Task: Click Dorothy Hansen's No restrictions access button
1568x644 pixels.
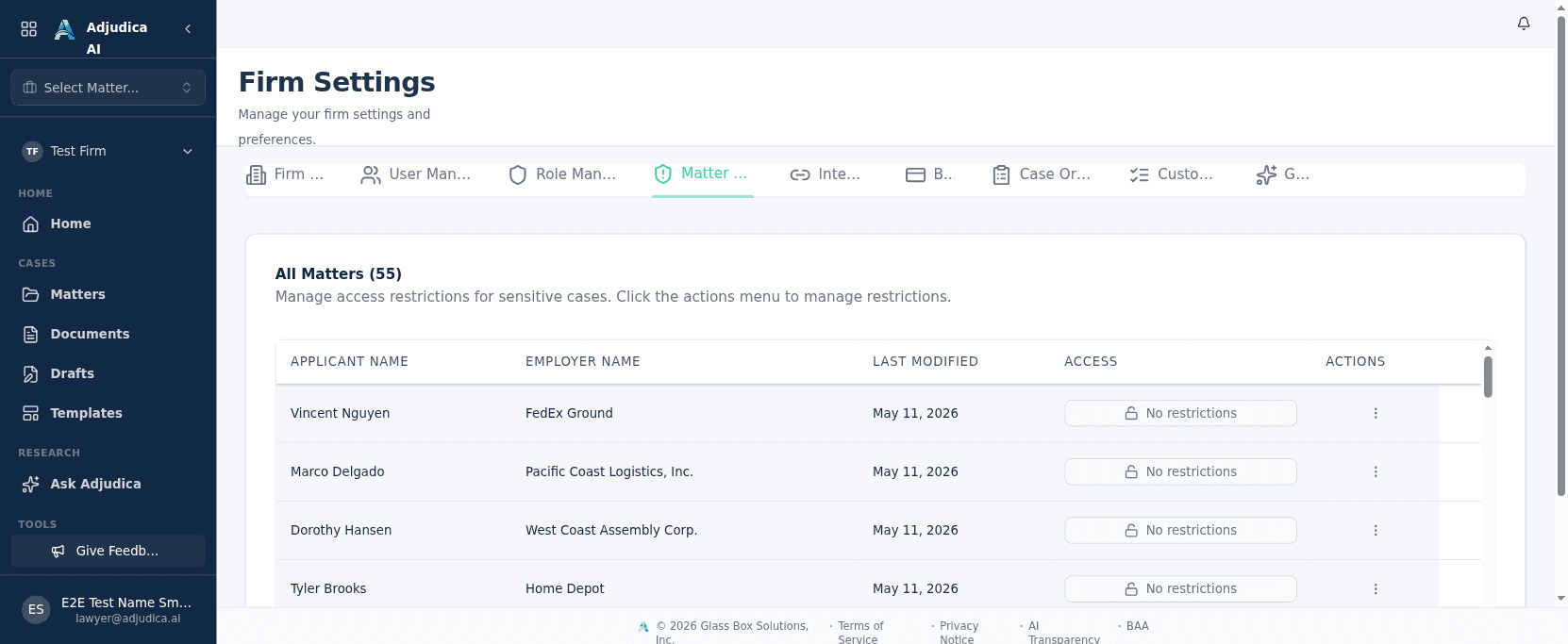Action: pyautogui.click(x=1180, y=530)
